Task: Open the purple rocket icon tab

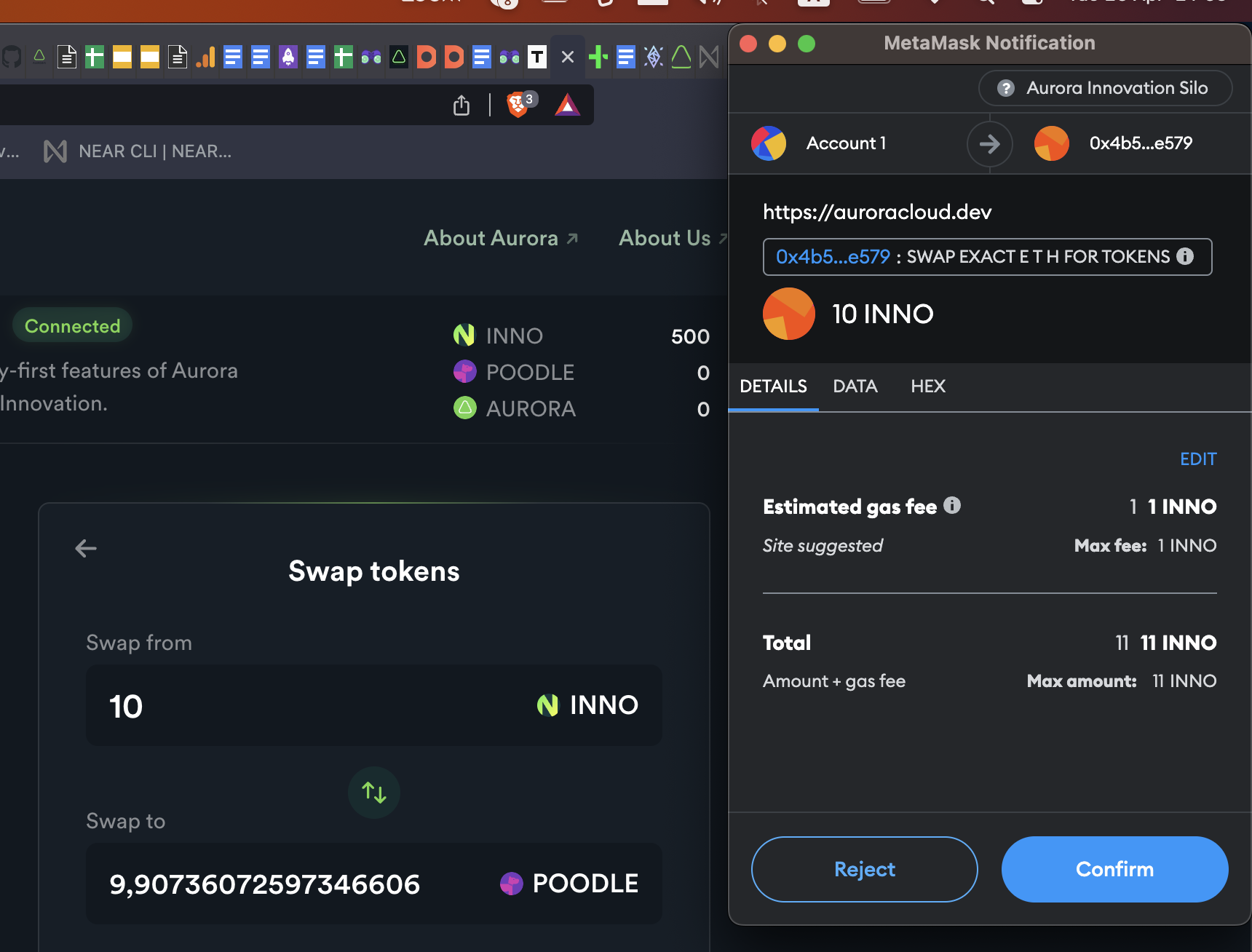Action: [x=288, y=57]
